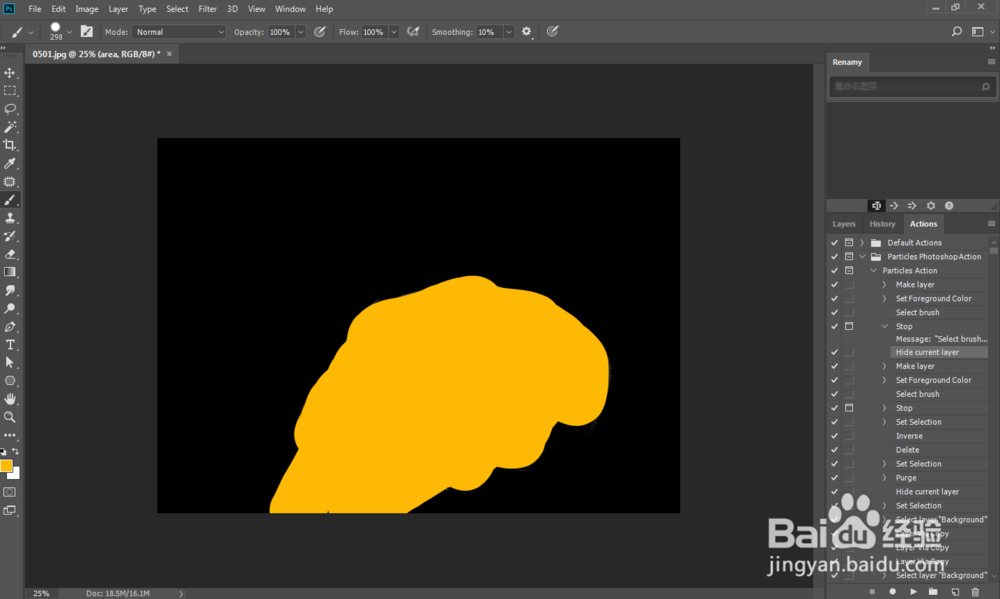Toggle Quick Mask mode
The height and width of the screenshot is (599, 1000).
(10, 492)
